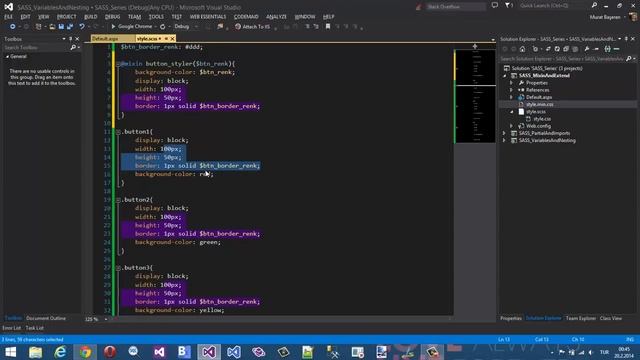The image size is (640, 360).
Task: Switch to the Class View tab
Action: [x=611, y=318]
